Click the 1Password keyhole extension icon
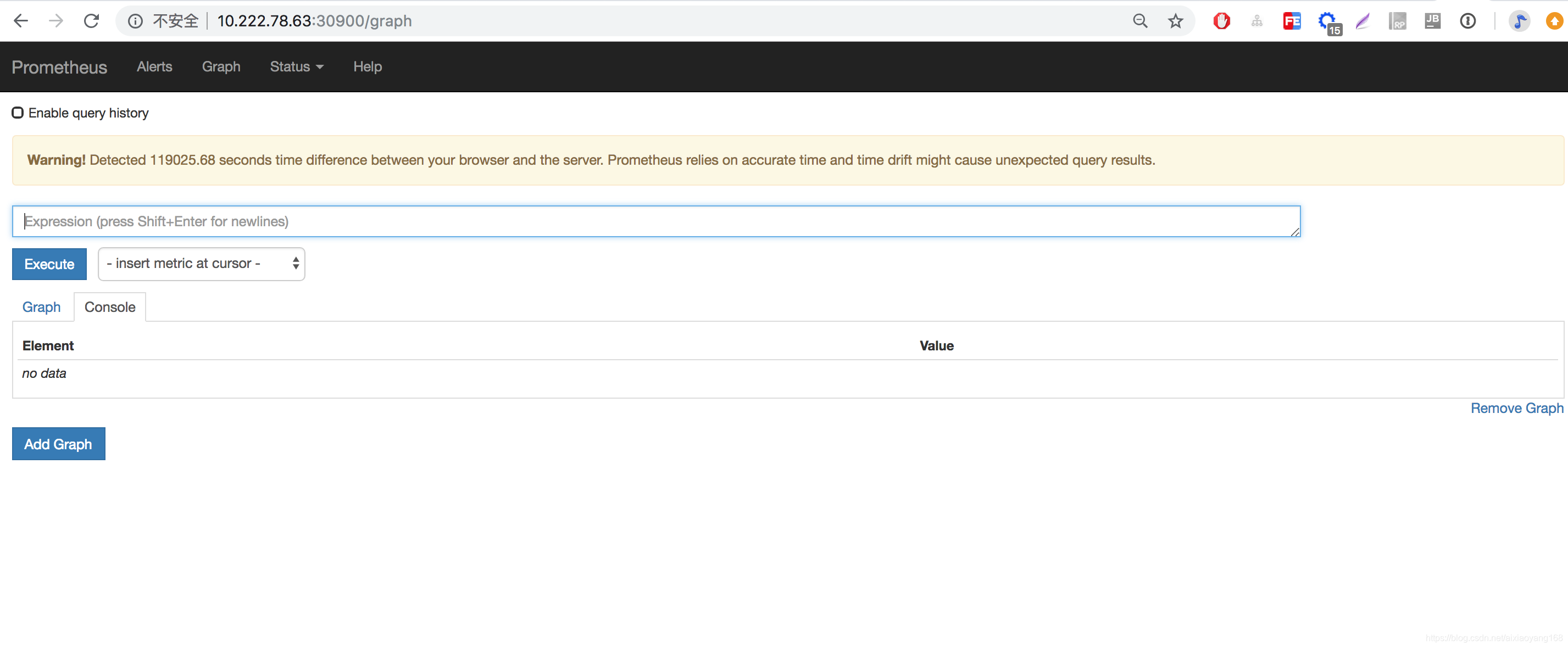The height and width of the screenshot is (648, 1568). pyautogui.click(x=1467, y=21)
